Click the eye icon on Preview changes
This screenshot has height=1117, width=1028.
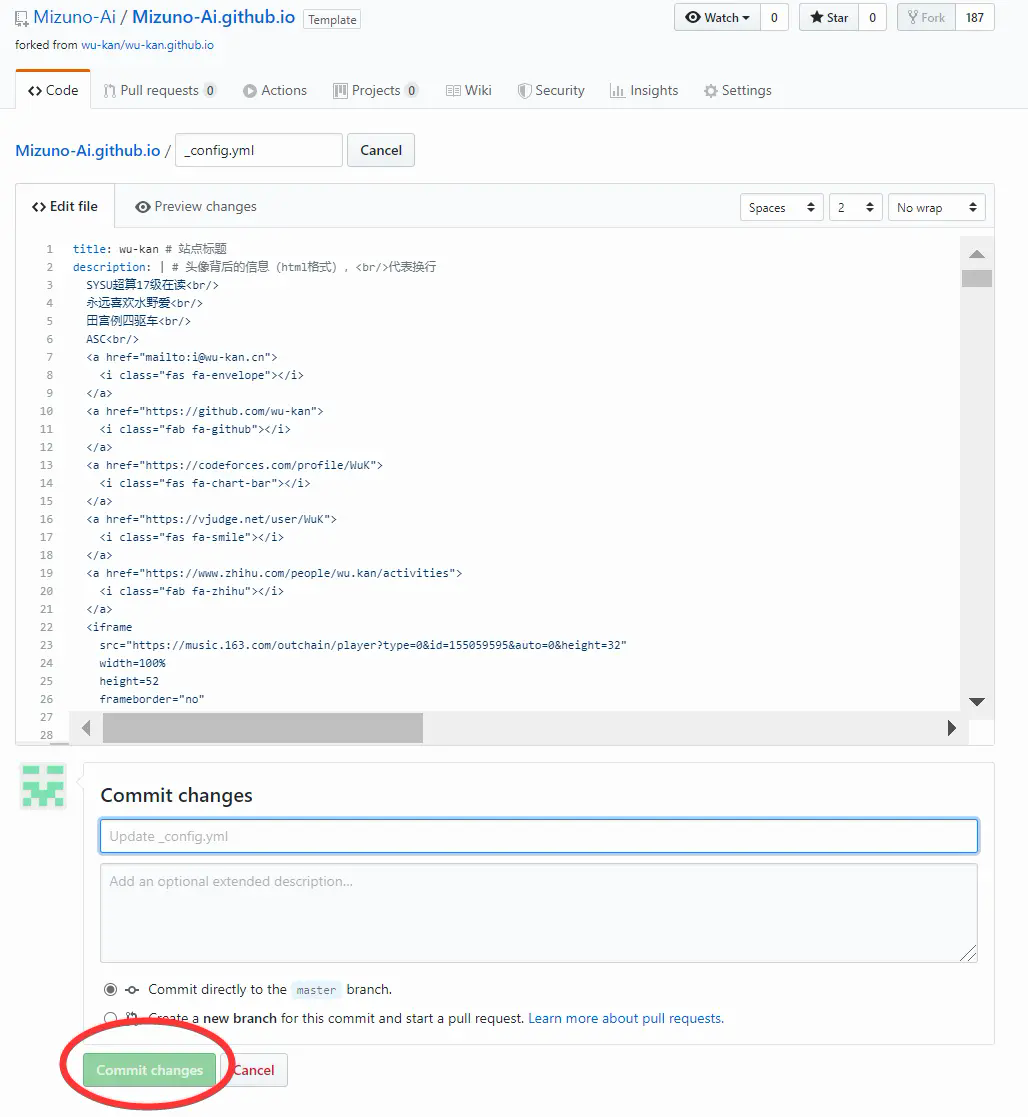[x=142, y=207]
